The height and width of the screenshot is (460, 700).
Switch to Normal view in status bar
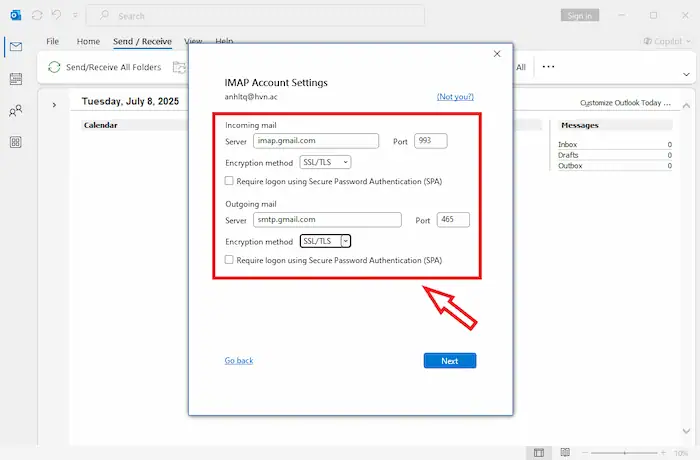click(x=538, y=452)
